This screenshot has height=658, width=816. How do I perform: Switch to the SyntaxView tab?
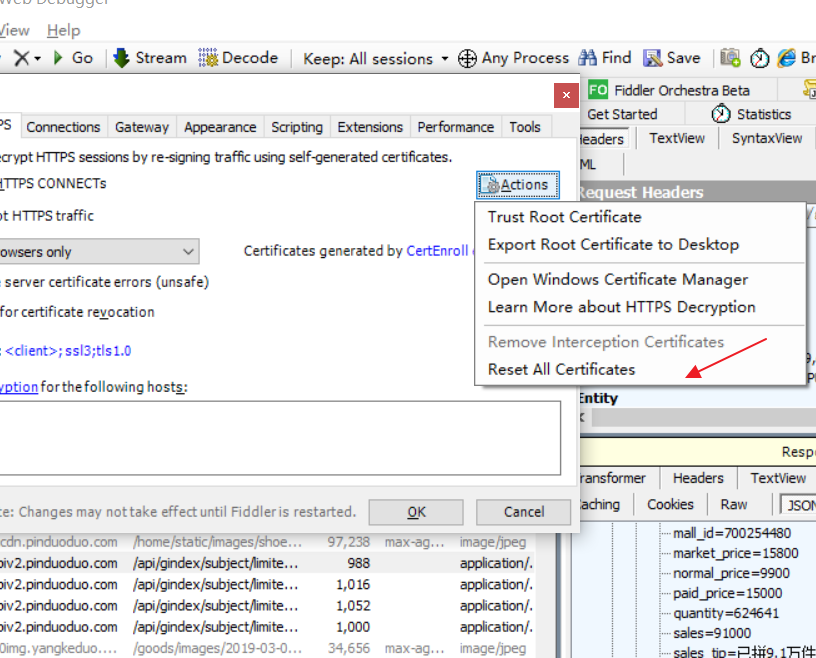coord(767,138)
